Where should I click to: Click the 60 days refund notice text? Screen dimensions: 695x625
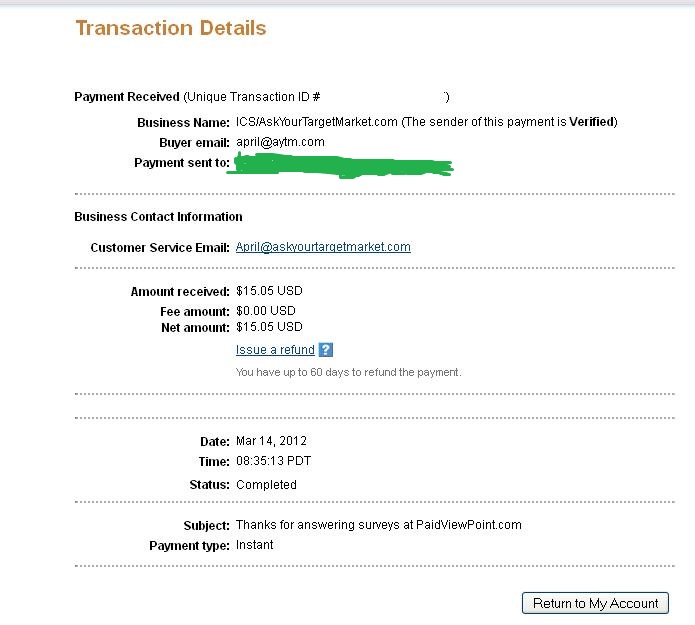click(x=348, y=372)
